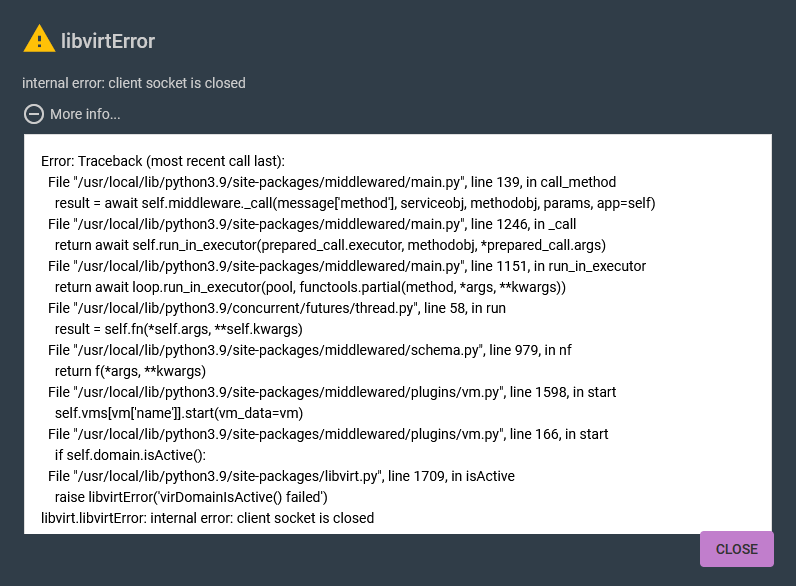
Task: Click the thread.py line 58 entry
Action: click(x=277, y=308)
